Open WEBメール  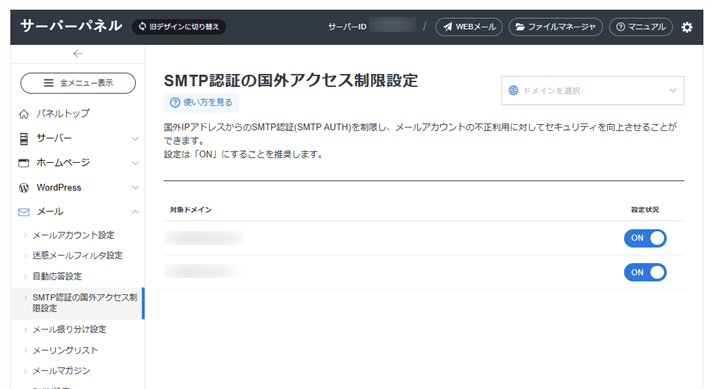pos(469,27)
